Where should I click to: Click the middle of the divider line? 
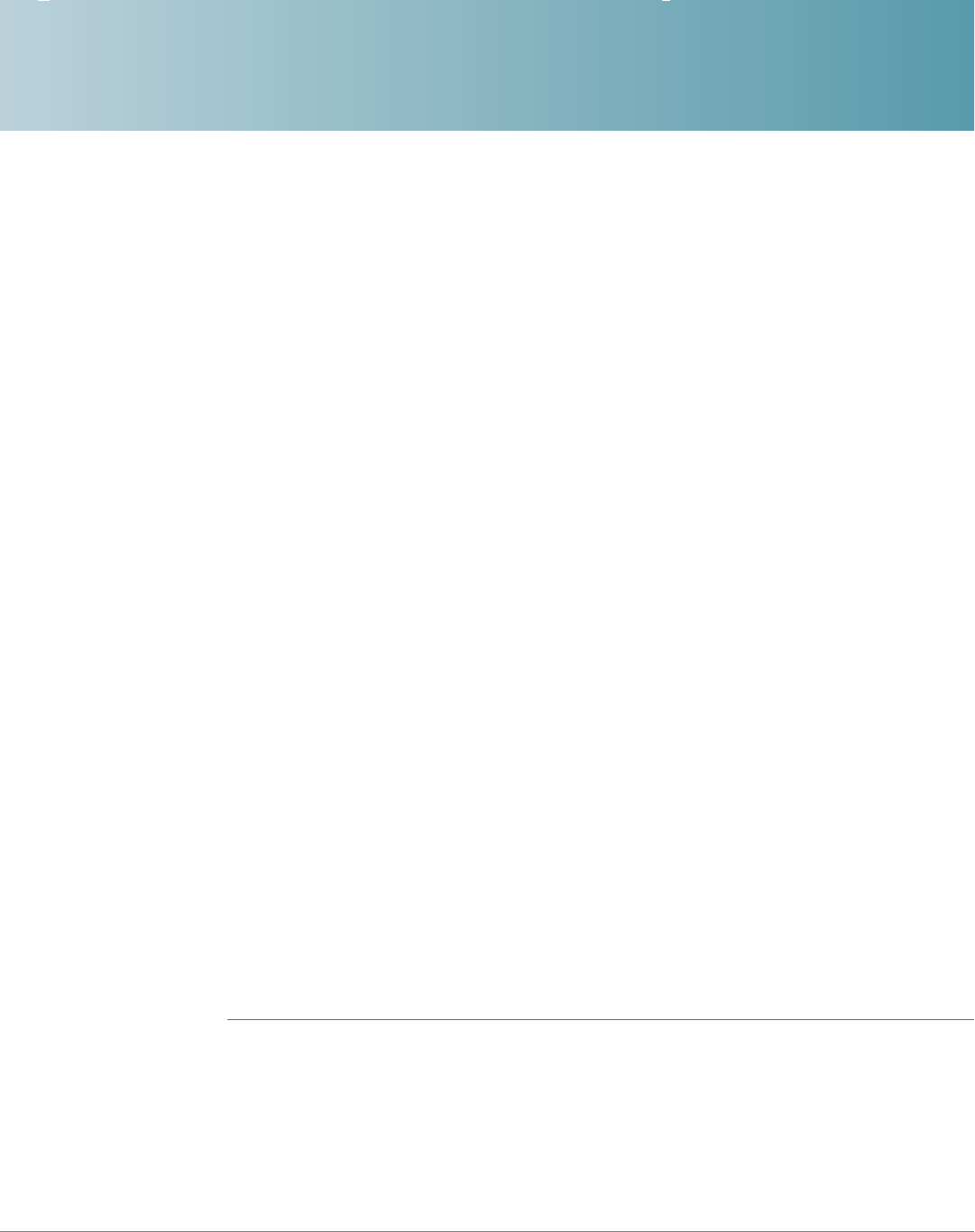click(x=601, y=1020)
